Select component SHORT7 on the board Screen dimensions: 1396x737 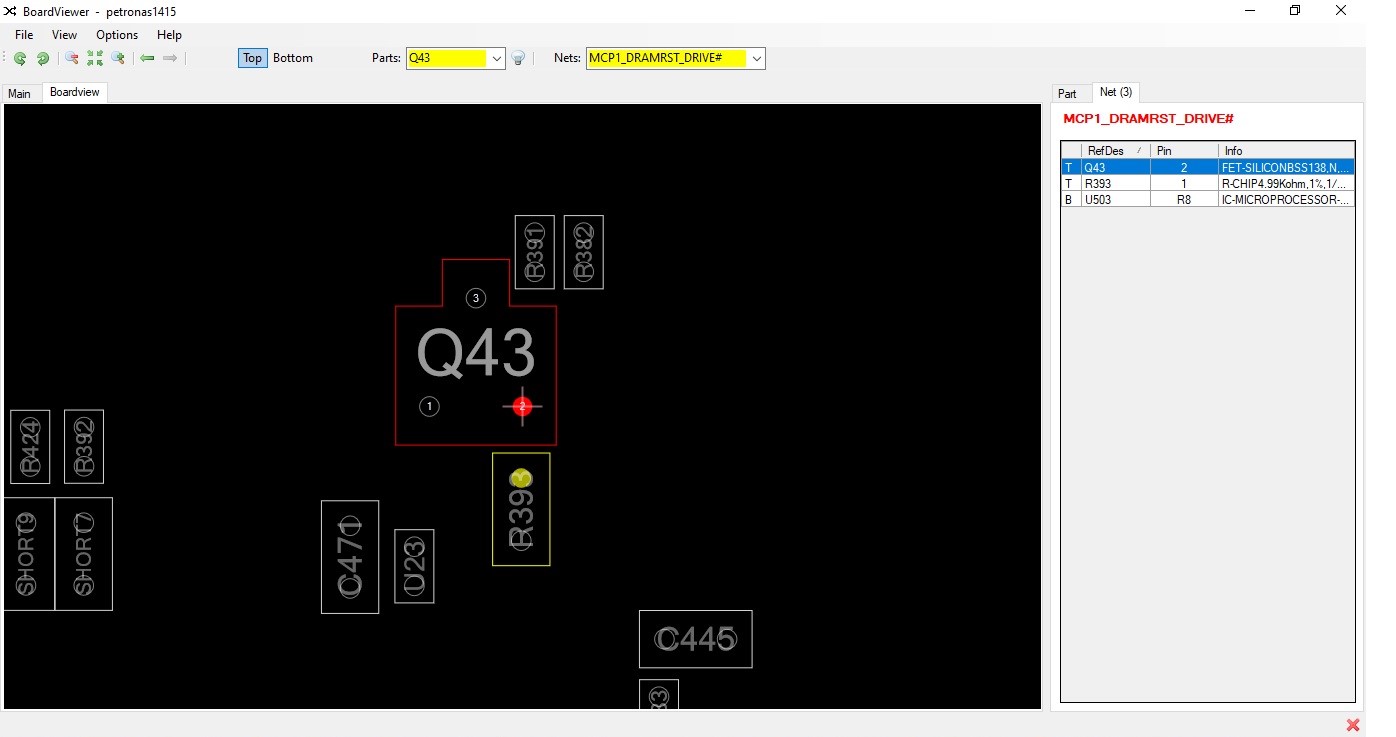84,554
